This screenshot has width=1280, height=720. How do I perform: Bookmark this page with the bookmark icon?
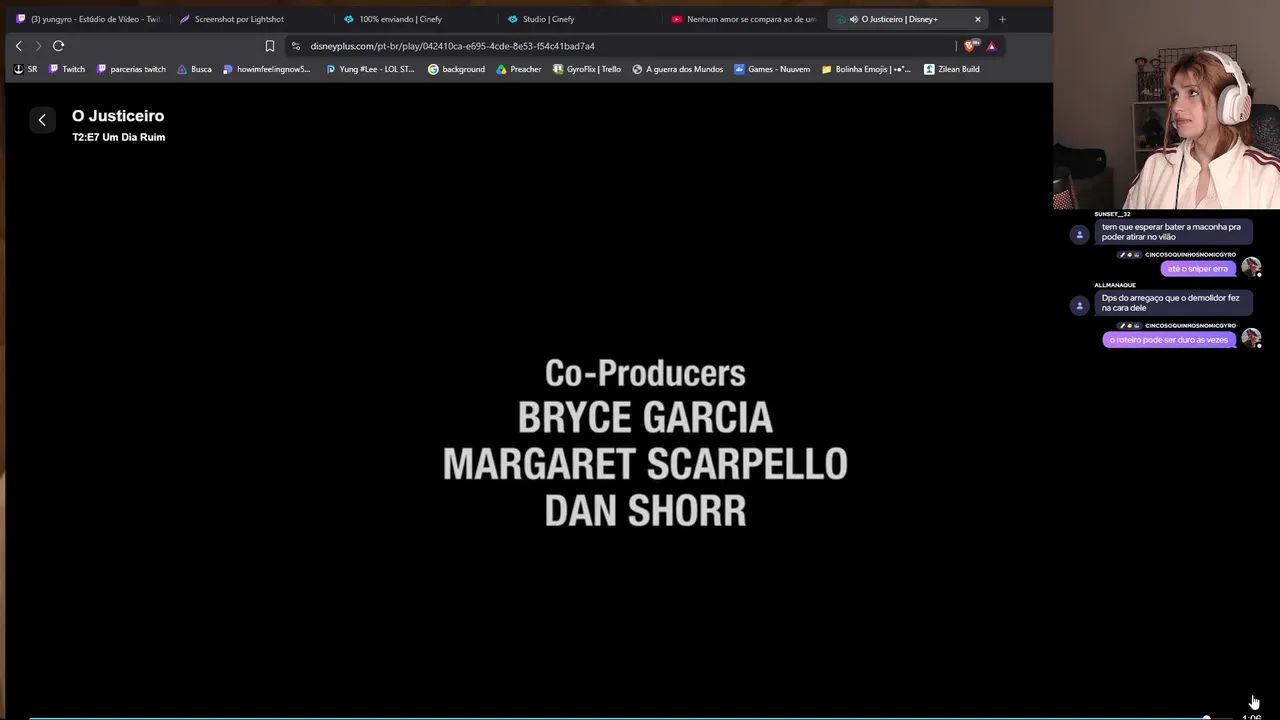tap(270, 46)
